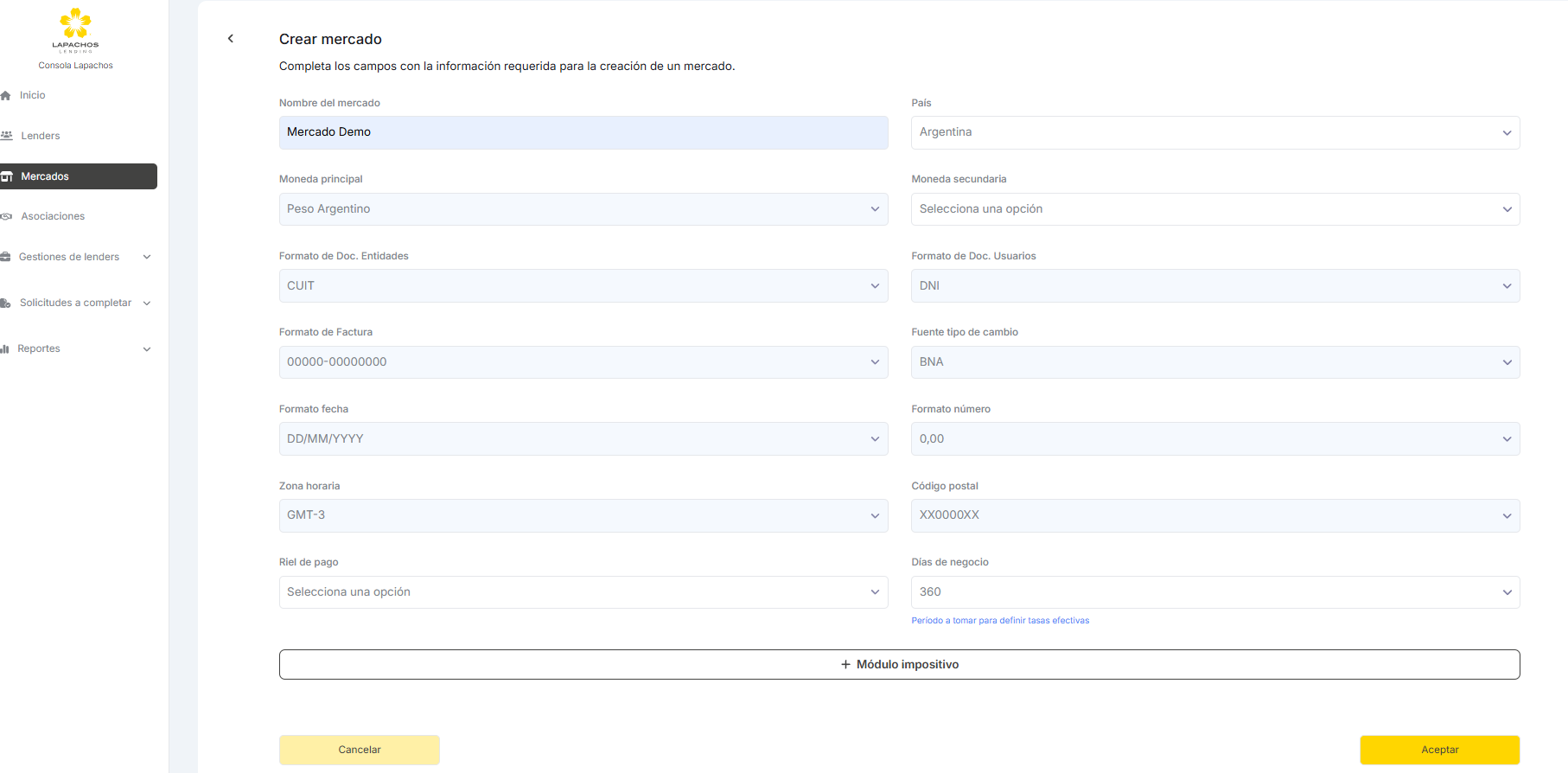This screenshot has width=1568, height=773.
Task: Open the Moneda secundaria dropdown
Action: pos(1214,209)
